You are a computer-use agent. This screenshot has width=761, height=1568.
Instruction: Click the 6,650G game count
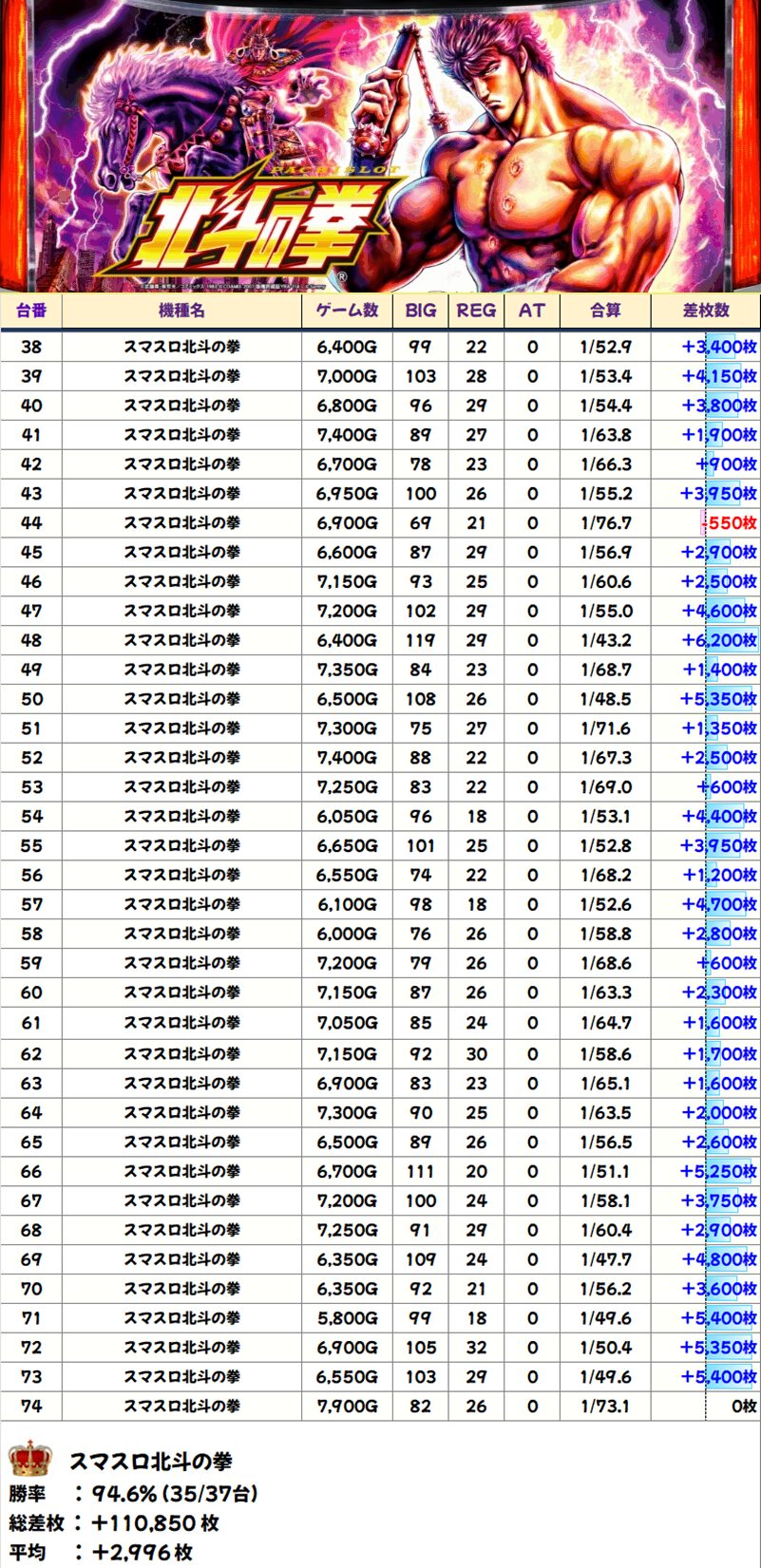point(347,846)
